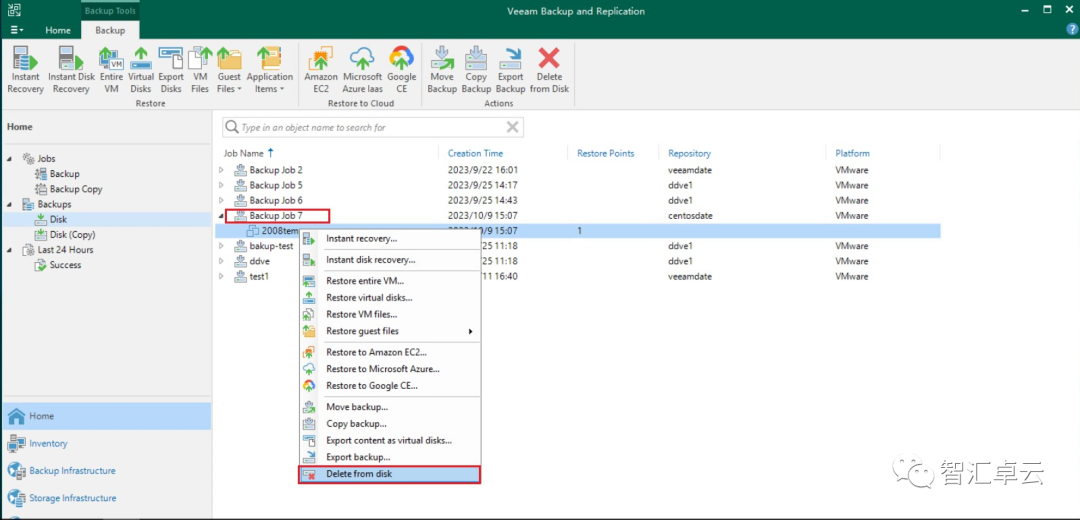Select Backup under Jobs in the tree
1080x520 pixels.
65,174
